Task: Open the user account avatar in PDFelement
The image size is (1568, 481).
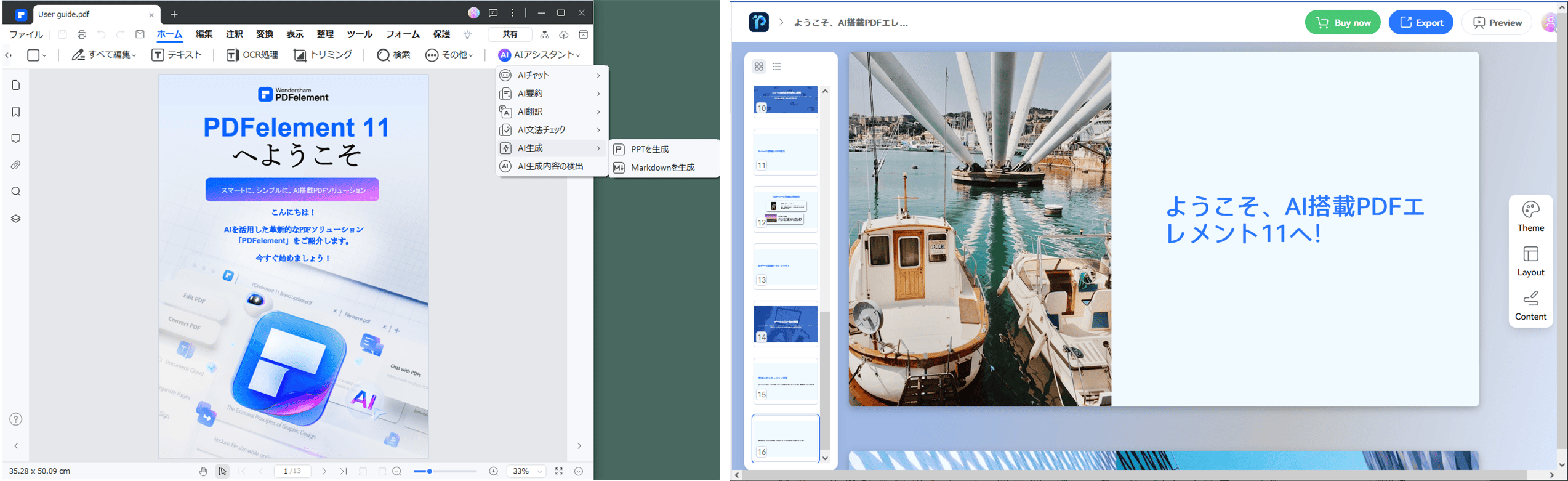Action: 473,13
